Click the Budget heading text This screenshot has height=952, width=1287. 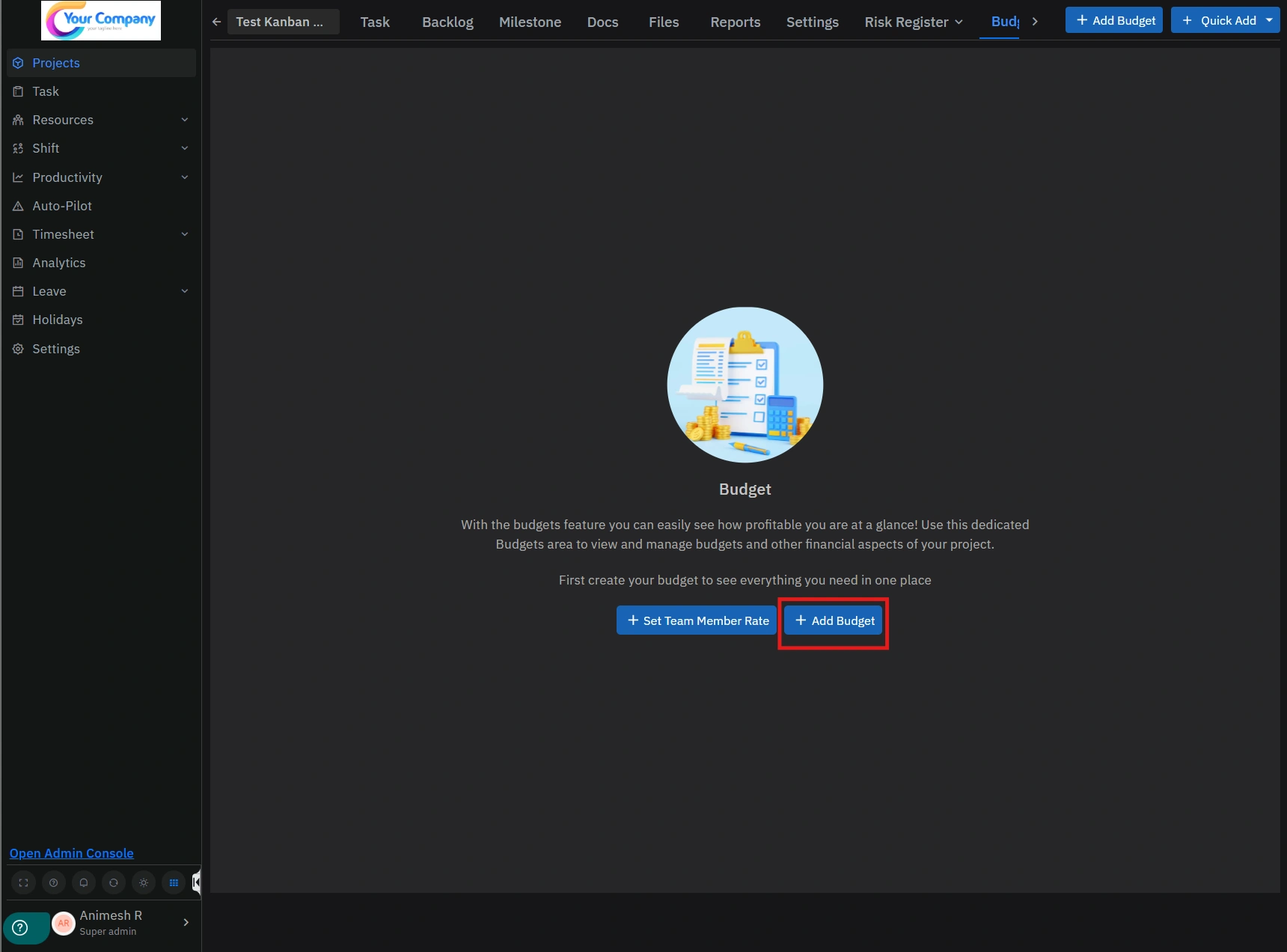tap(745, 489)
